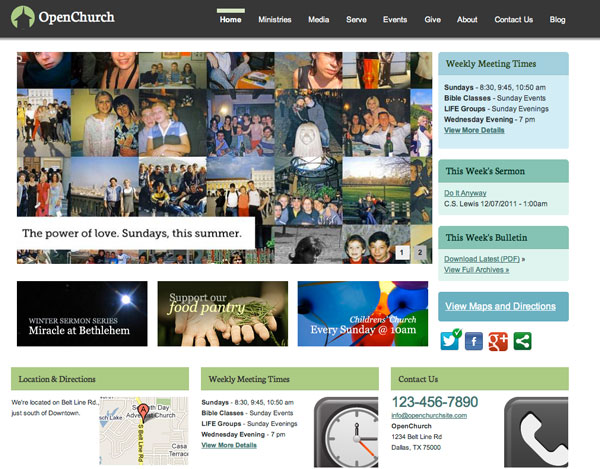
Task: Click View More Details in footer section
Action: [229, 445]
